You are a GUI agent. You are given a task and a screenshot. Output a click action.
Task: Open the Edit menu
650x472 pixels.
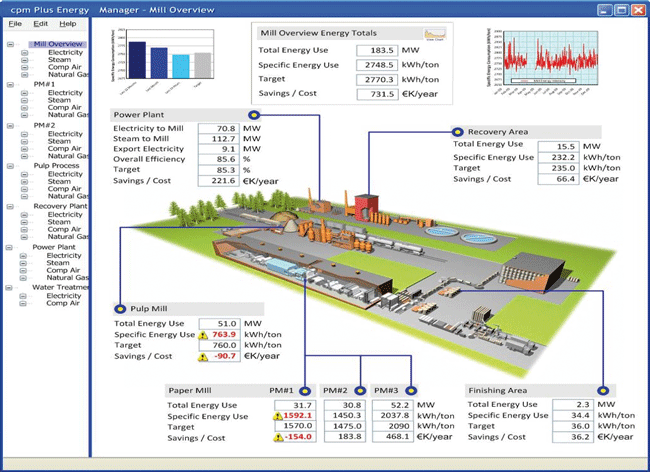[40, 24]
